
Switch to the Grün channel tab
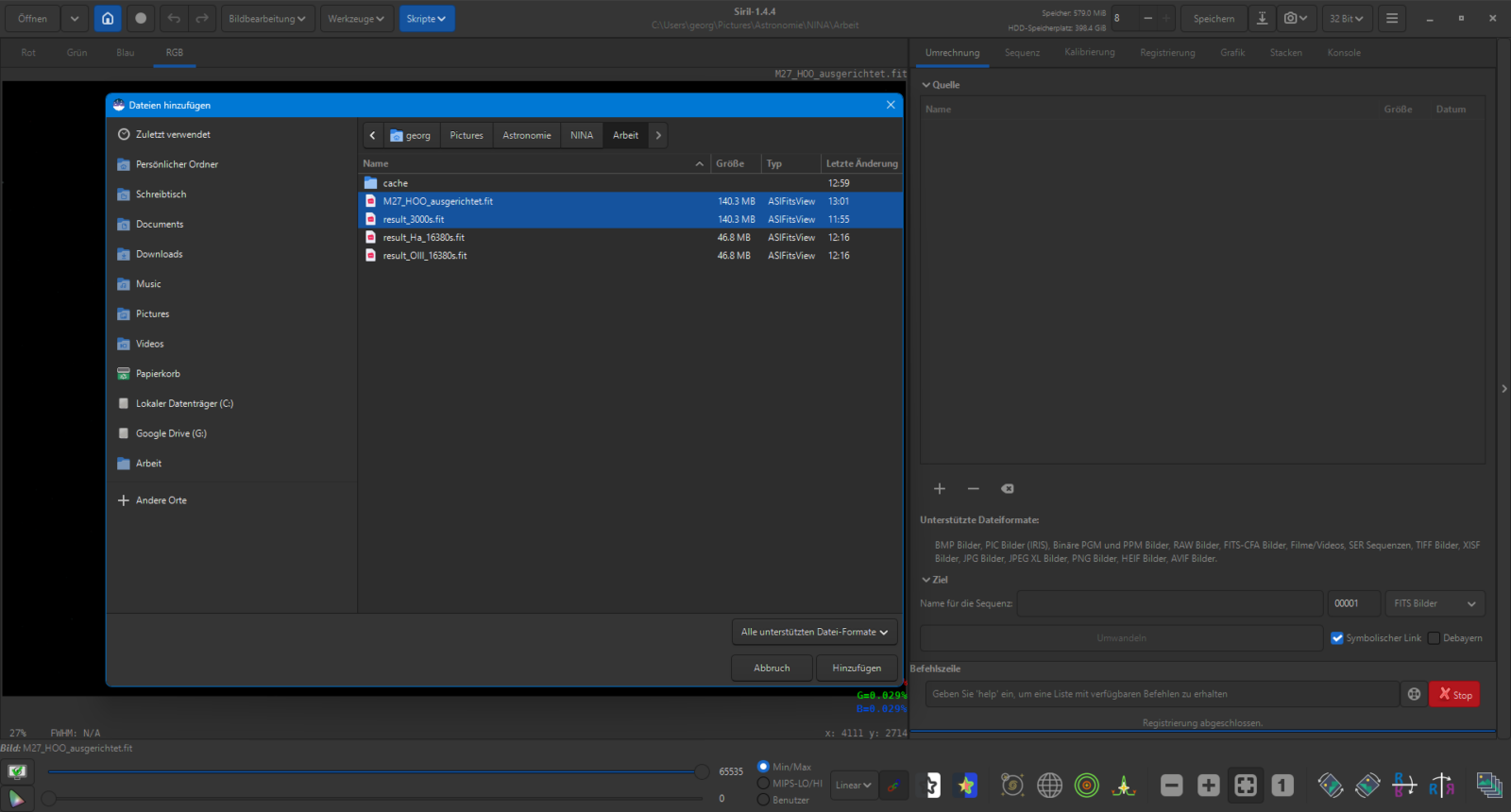point(77,53)
